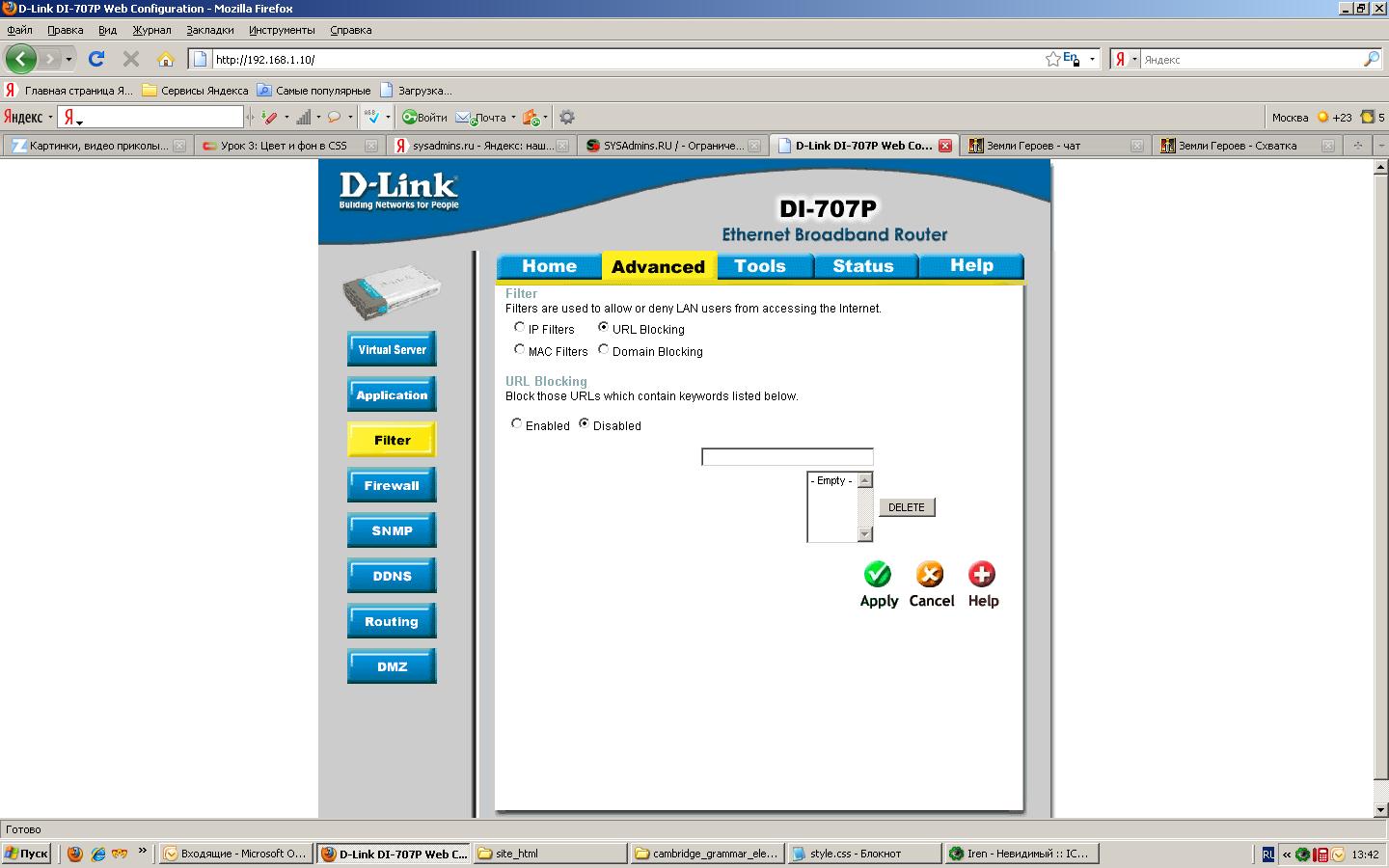Stop loading with the X icon

click(131, 59)
